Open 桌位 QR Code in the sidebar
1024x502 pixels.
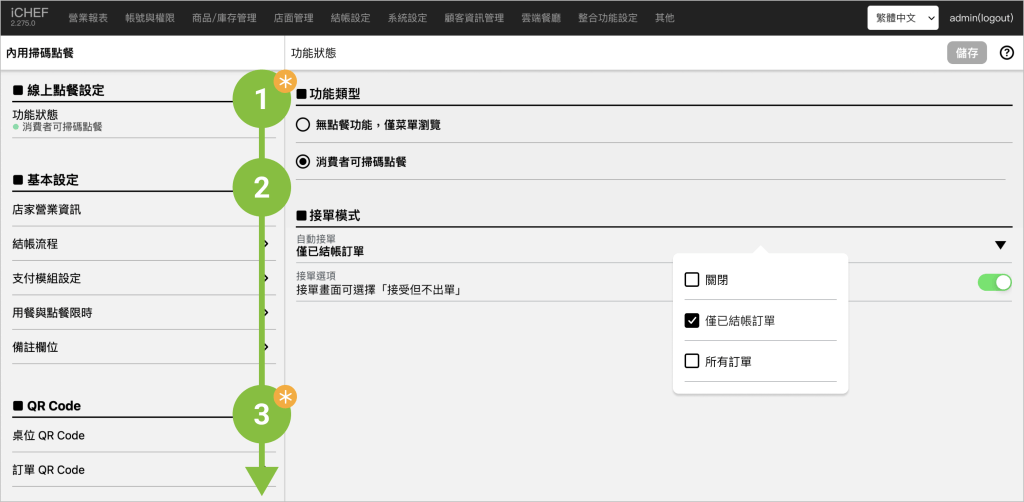pyautogui.click(x=49, y=436)
